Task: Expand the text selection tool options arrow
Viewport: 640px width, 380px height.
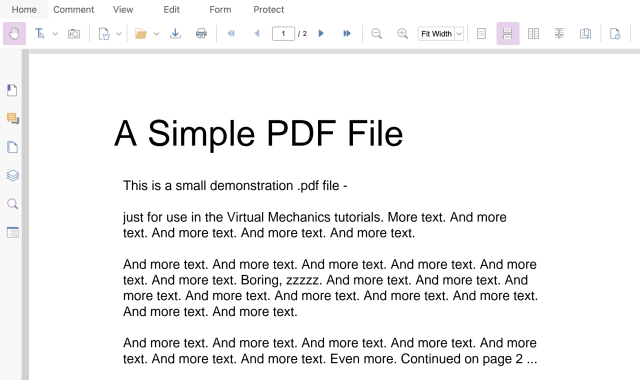Action: tap(55, 34)
